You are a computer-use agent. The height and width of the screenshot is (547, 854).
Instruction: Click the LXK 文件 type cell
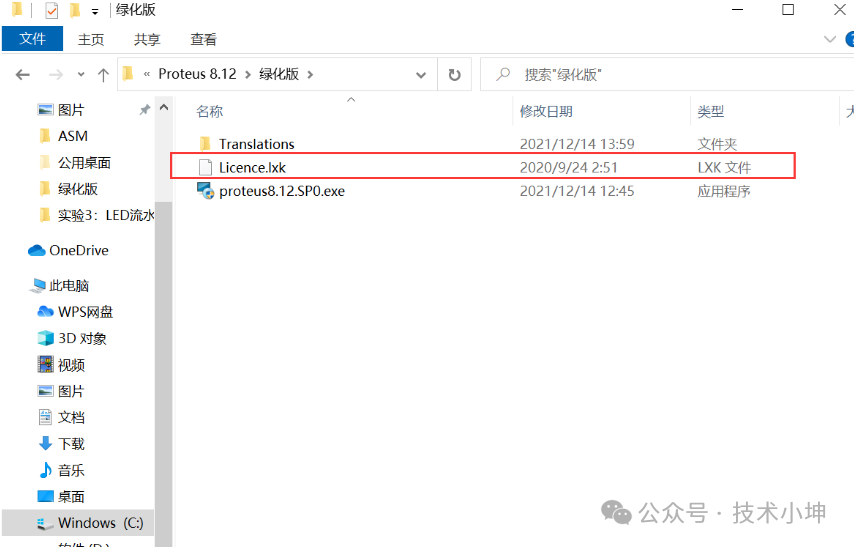(x=724, y=167)
